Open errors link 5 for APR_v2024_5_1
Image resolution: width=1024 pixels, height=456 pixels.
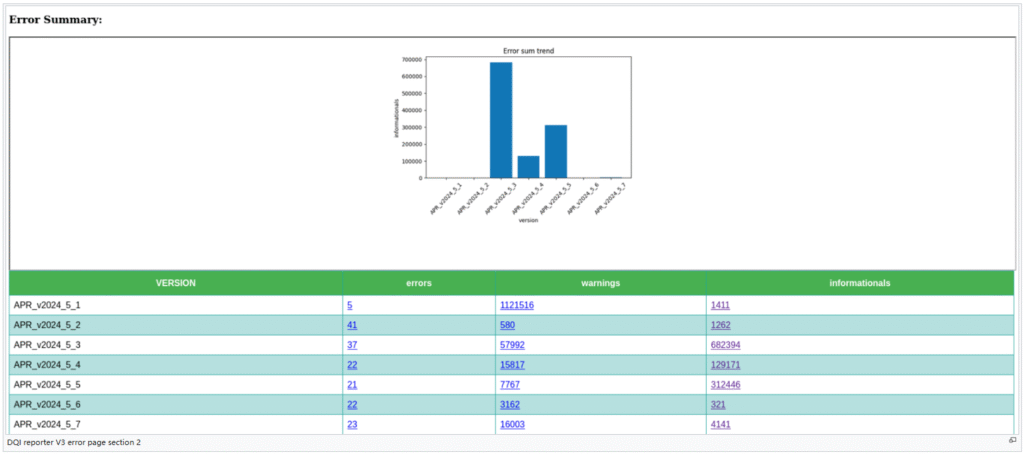tap(350, 305)
